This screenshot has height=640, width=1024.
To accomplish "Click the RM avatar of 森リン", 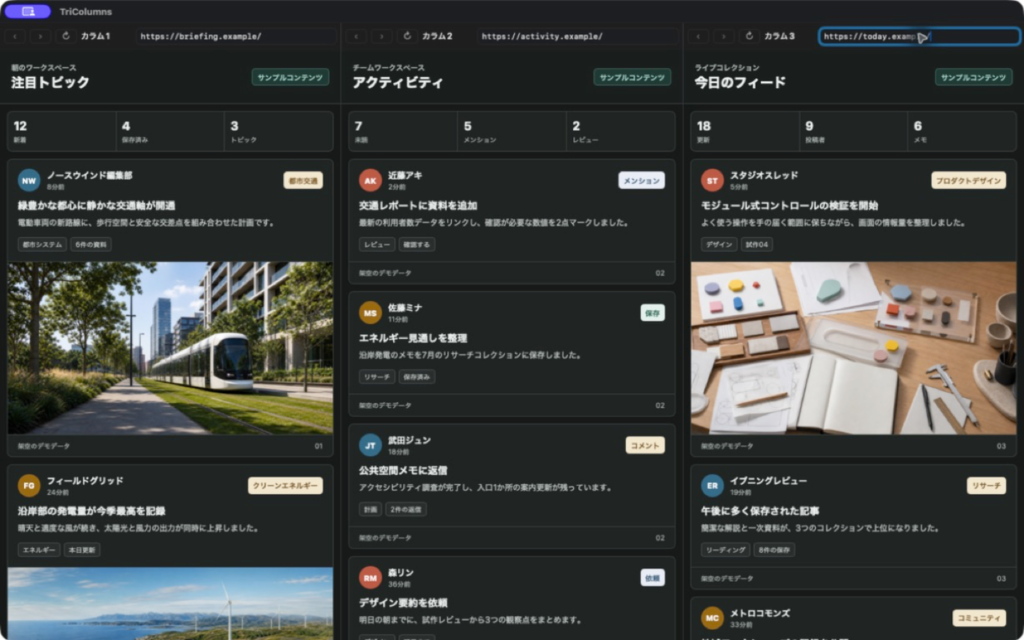I will pyautogui.click(x=370, y=577).
